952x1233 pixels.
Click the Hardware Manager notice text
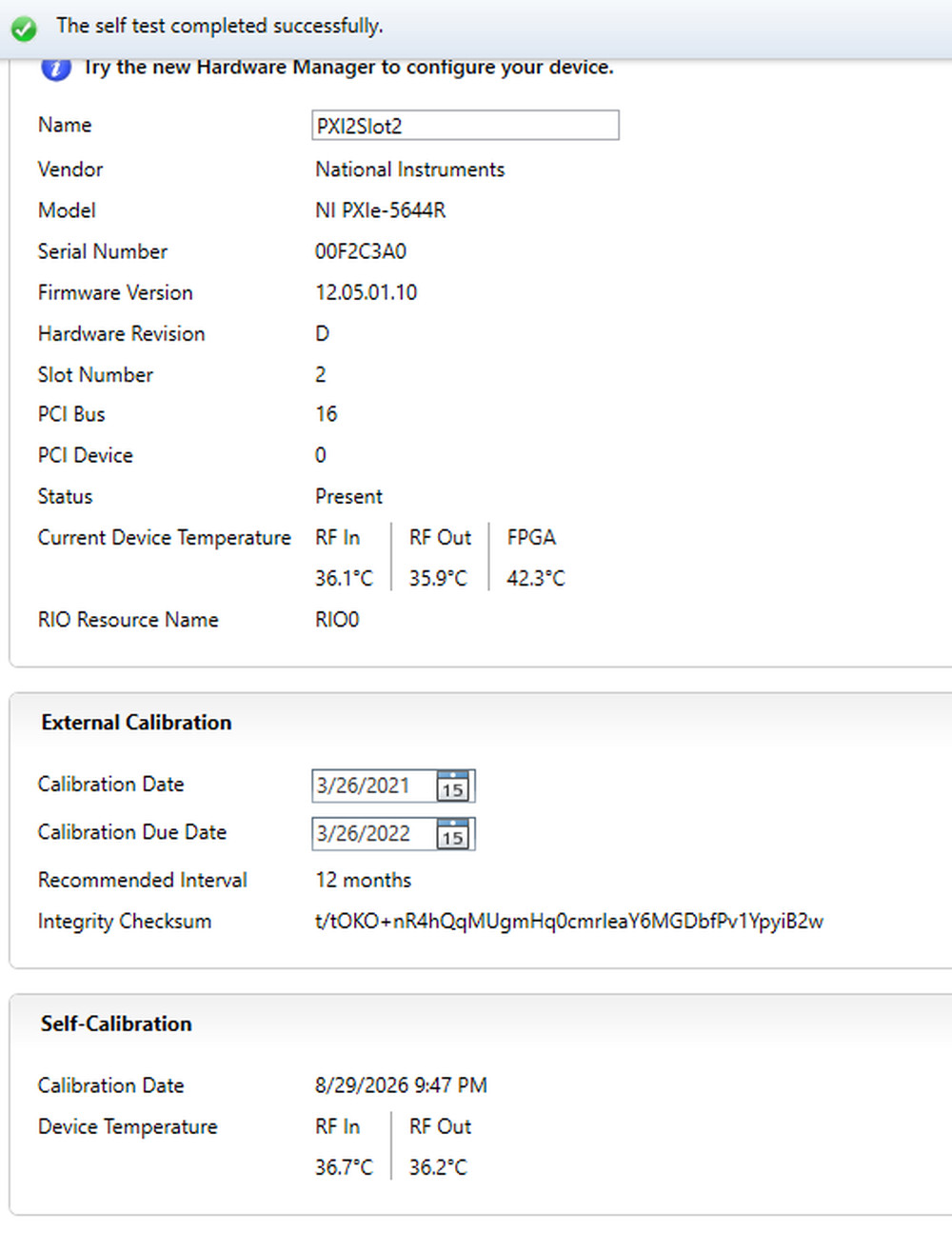click(348, 68)
